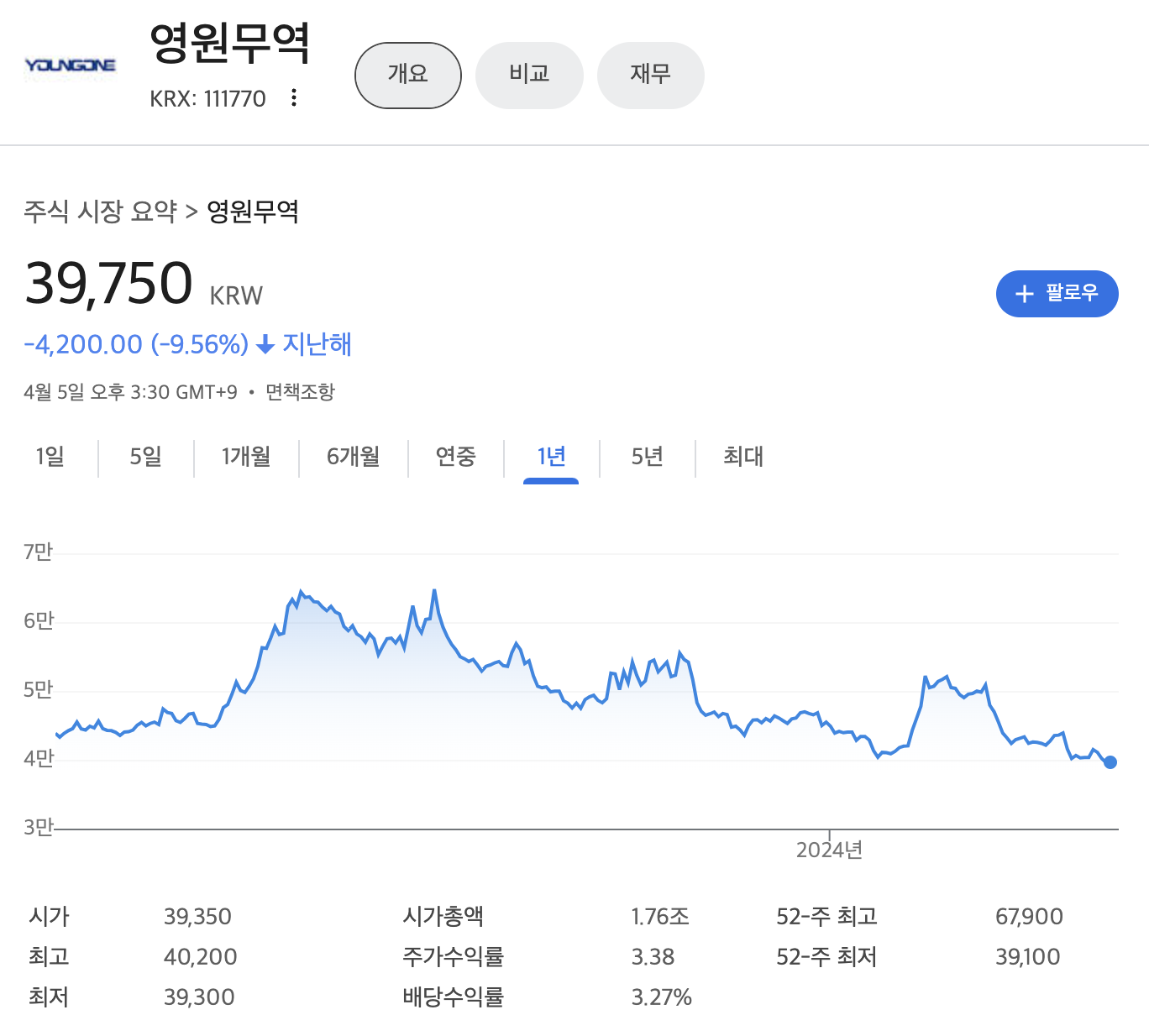The image size is (1149, 1036).
Task: Show the 최대 chart range
Action: tap(743, 457)
